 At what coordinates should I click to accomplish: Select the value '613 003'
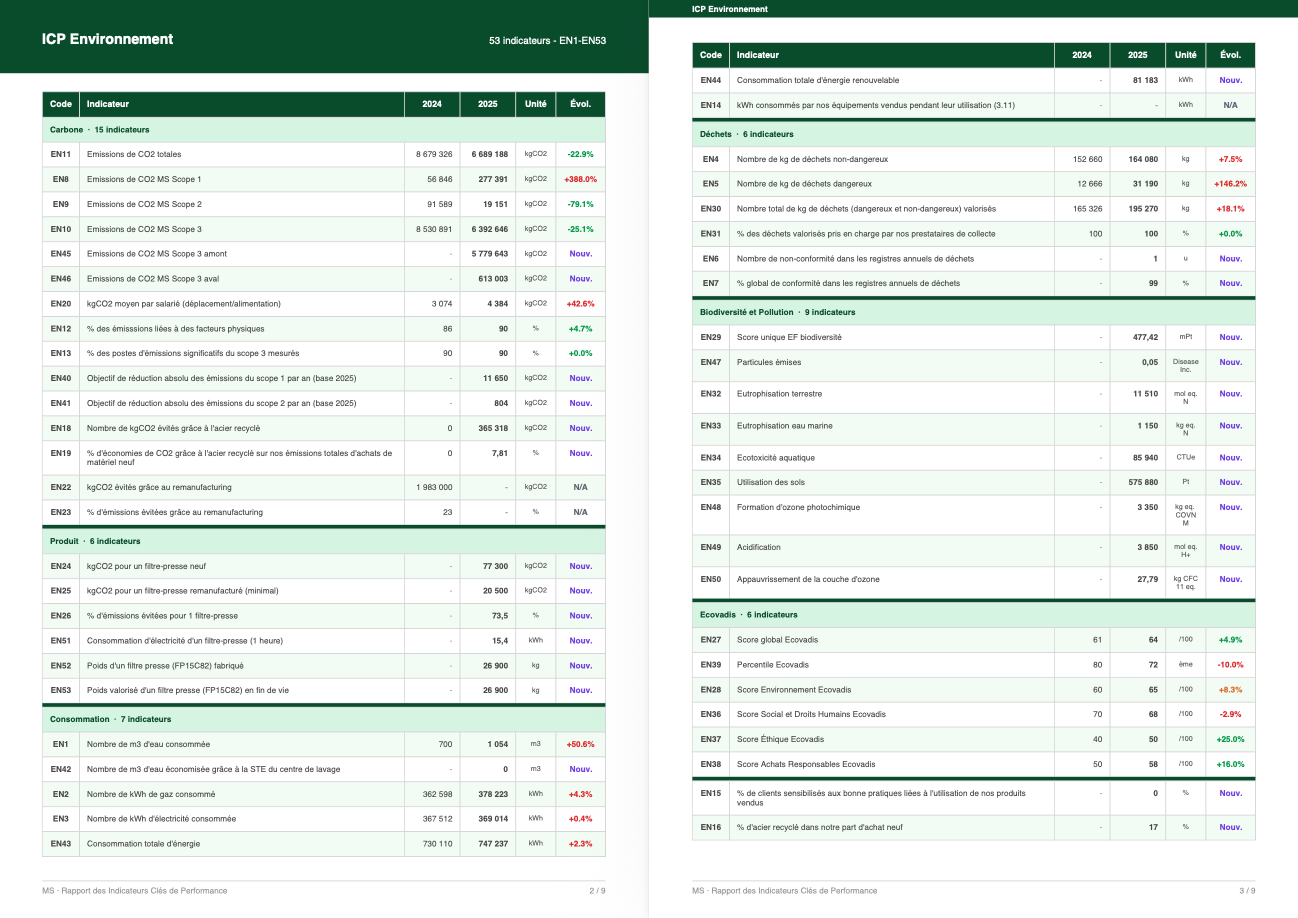493,279
